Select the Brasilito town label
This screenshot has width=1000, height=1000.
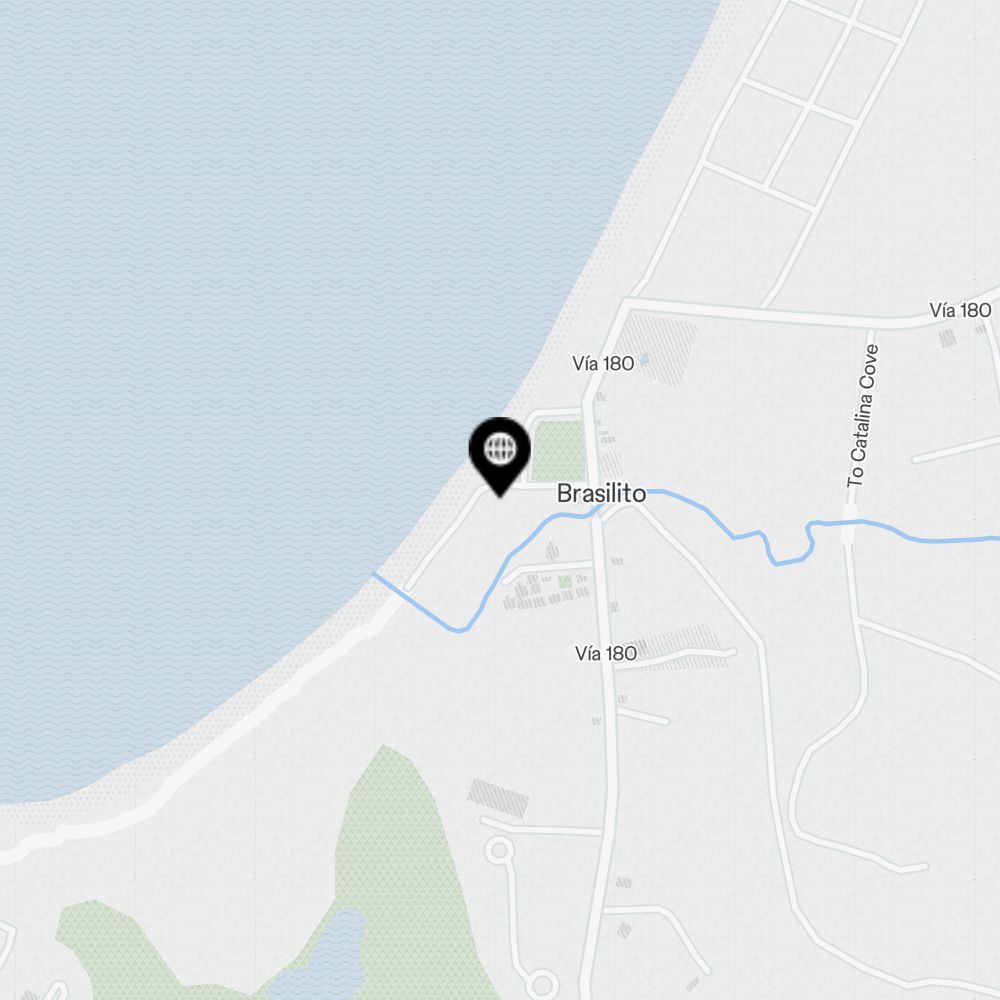pyautogui.click(x=601, y=494)
